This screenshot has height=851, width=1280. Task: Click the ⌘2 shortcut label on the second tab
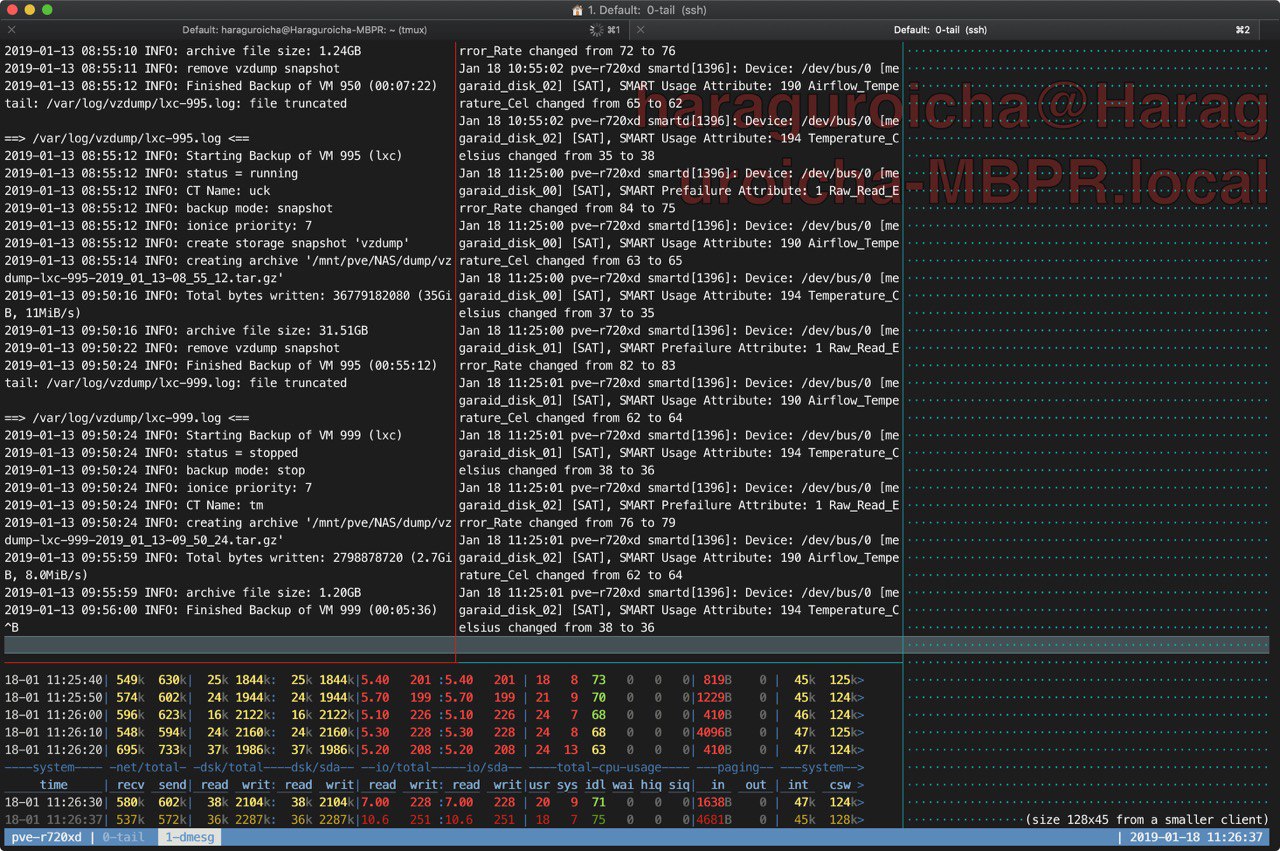(x=1243, y=30)
